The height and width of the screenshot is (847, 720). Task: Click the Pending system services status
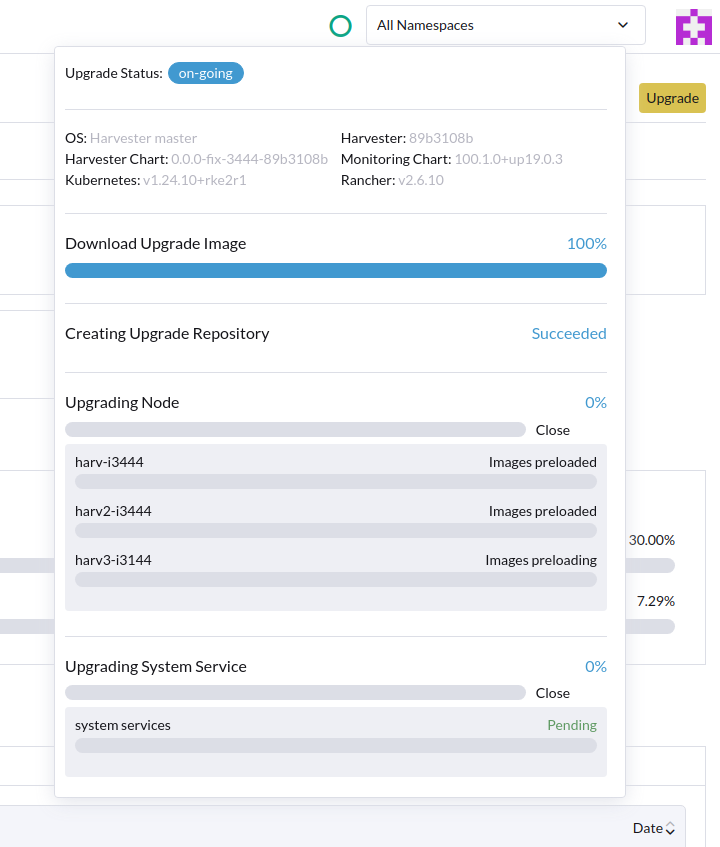point(572,725)
